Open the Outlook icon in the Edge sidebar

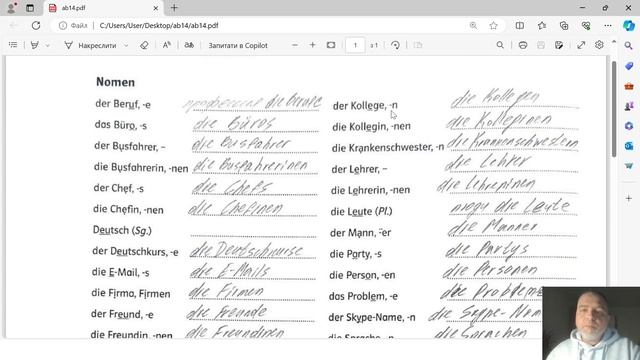pos(629,146)
